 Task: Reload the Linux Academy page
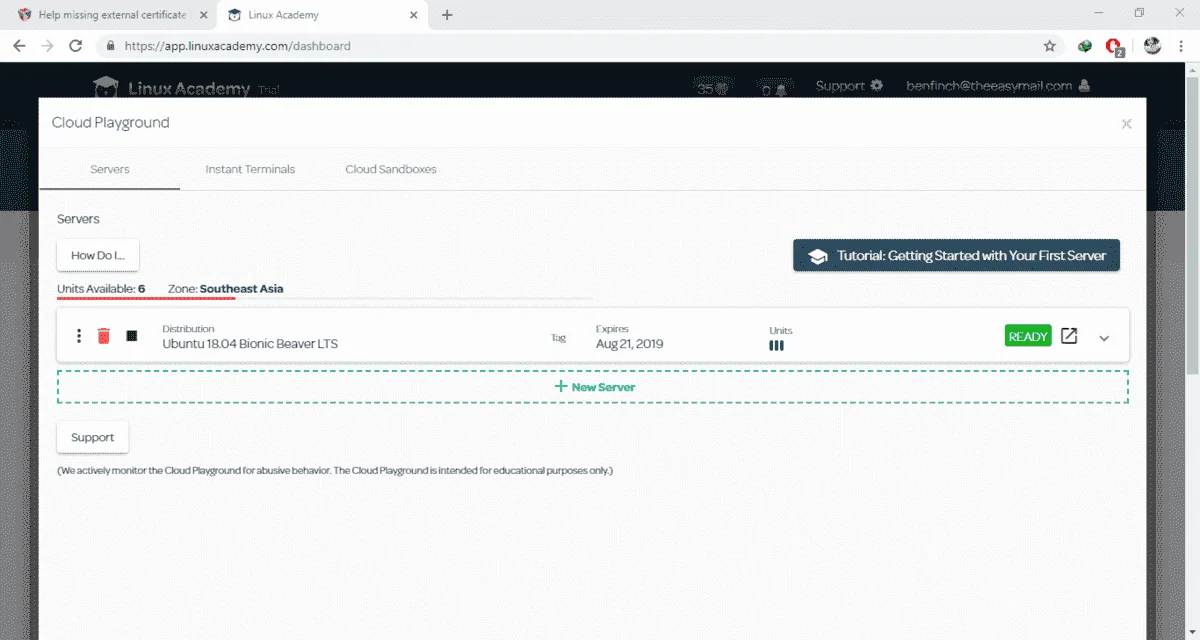tap(75, 46)
